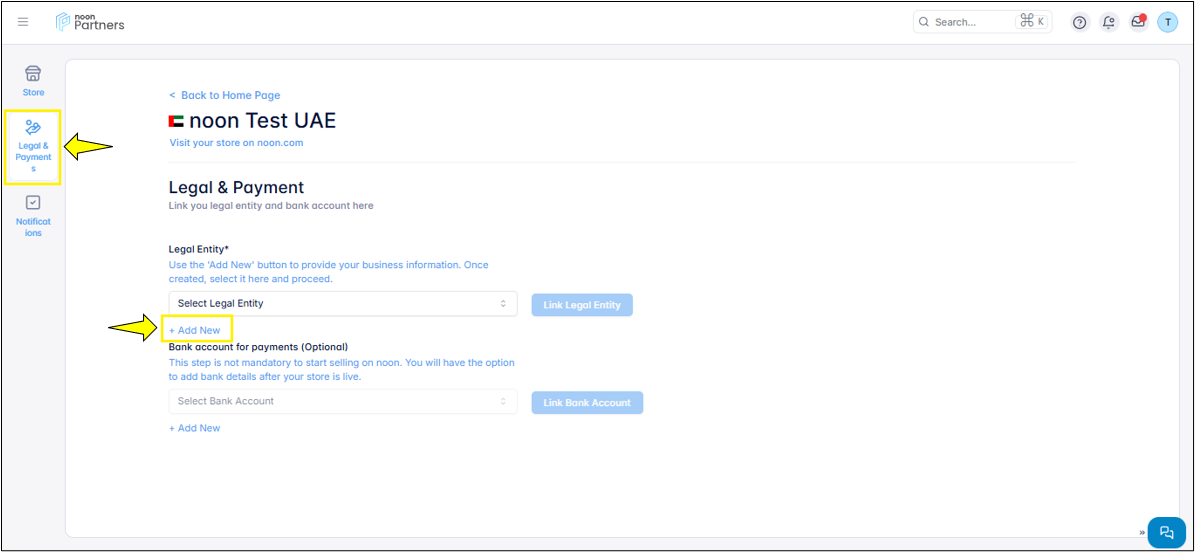Screen dimensions: 1195x552
Task: Open the chat support bubble icon
Action: [x=1166, y=532]
